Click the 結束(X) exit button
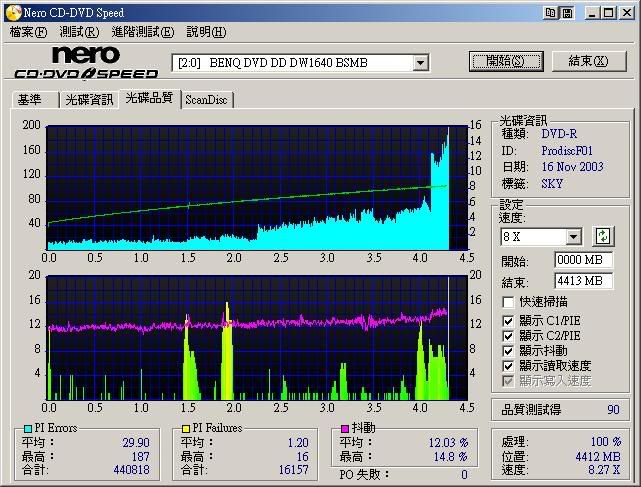This screenshot has width=641, height=487. (589, 61)
